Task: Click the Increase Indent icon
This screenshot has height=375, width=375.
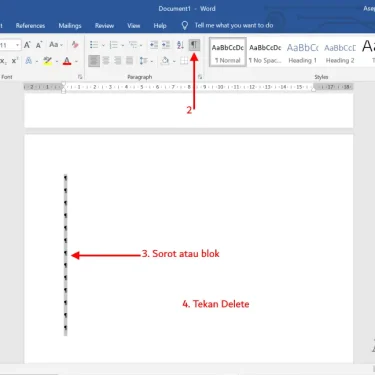Action: point(166,45)
